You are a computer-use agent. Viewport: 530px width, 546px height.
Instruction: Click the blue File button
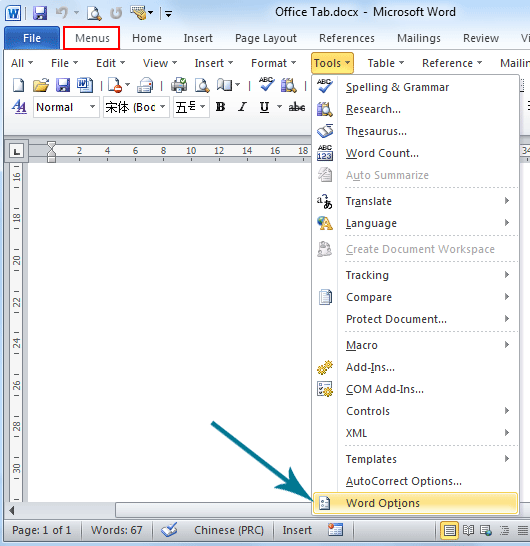click(32, 38)
